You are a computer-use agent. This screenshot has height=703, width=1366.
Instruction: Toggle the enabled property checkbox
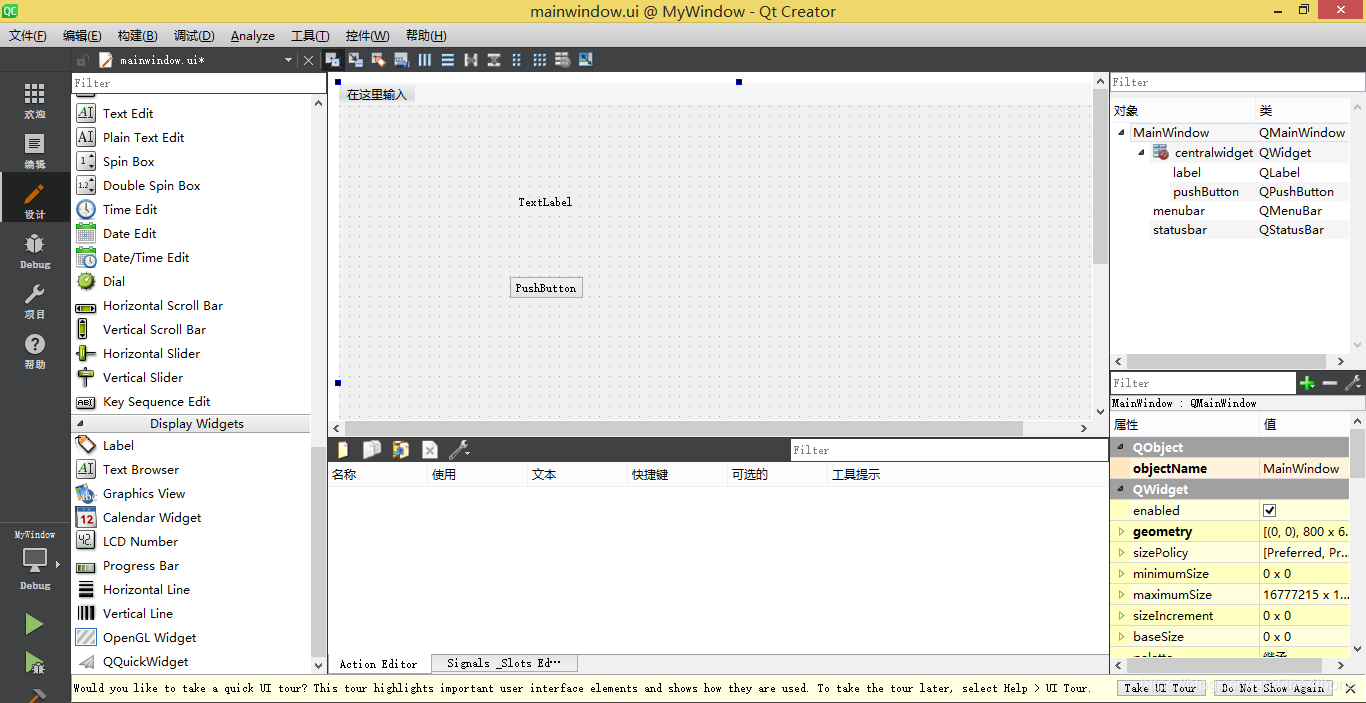tap(1270, 510)
